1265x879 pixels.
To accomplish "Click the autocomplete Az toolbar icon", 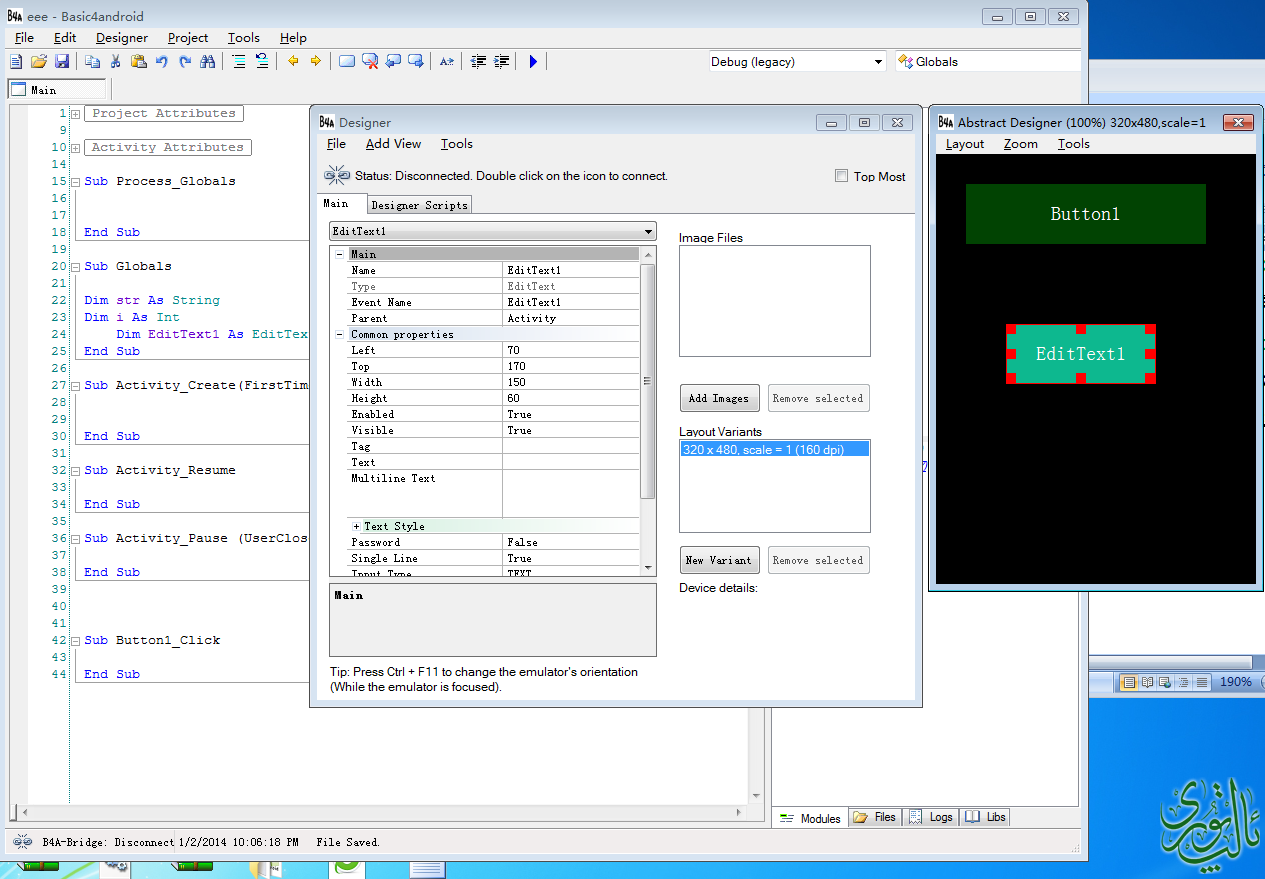I will tap(447, 62).
